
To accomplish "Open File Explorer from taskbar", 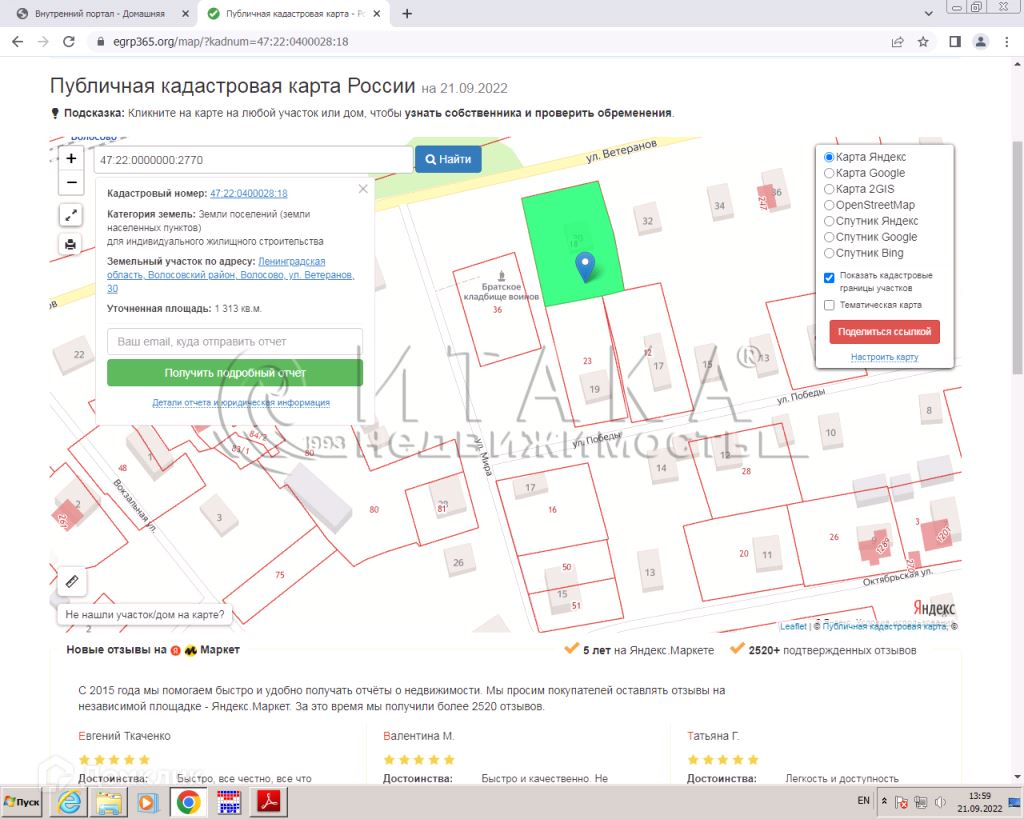I will pos(109,802).
